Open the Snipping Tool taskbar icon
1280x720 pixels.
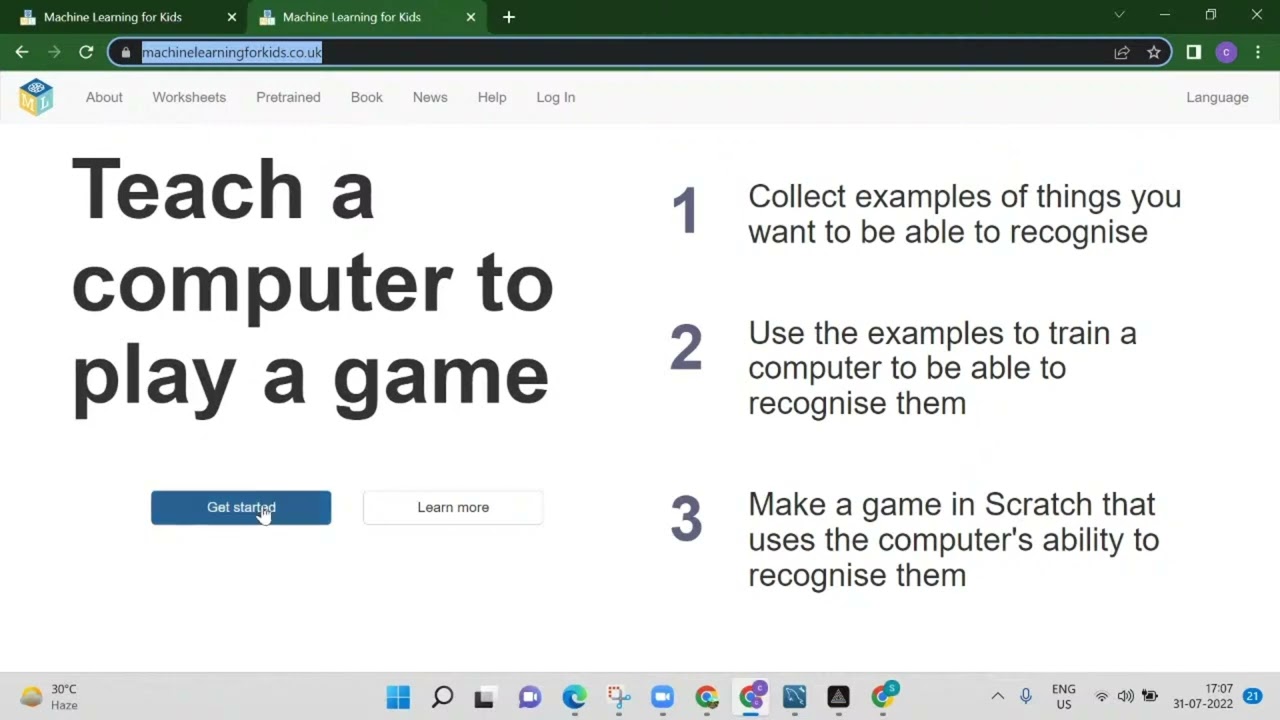click(618, 697)
